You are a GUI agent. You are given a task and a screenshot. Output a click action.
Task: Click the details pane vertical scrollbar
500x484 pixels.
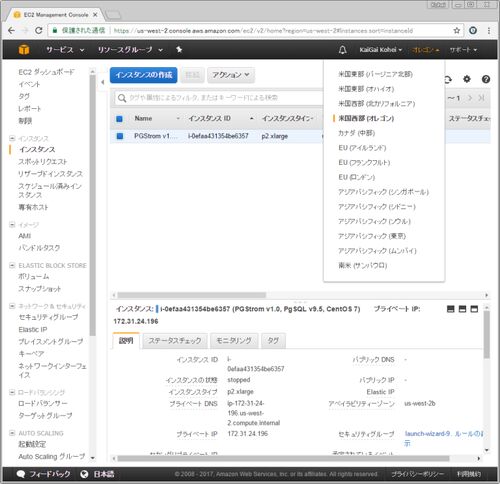coord(487,334)
